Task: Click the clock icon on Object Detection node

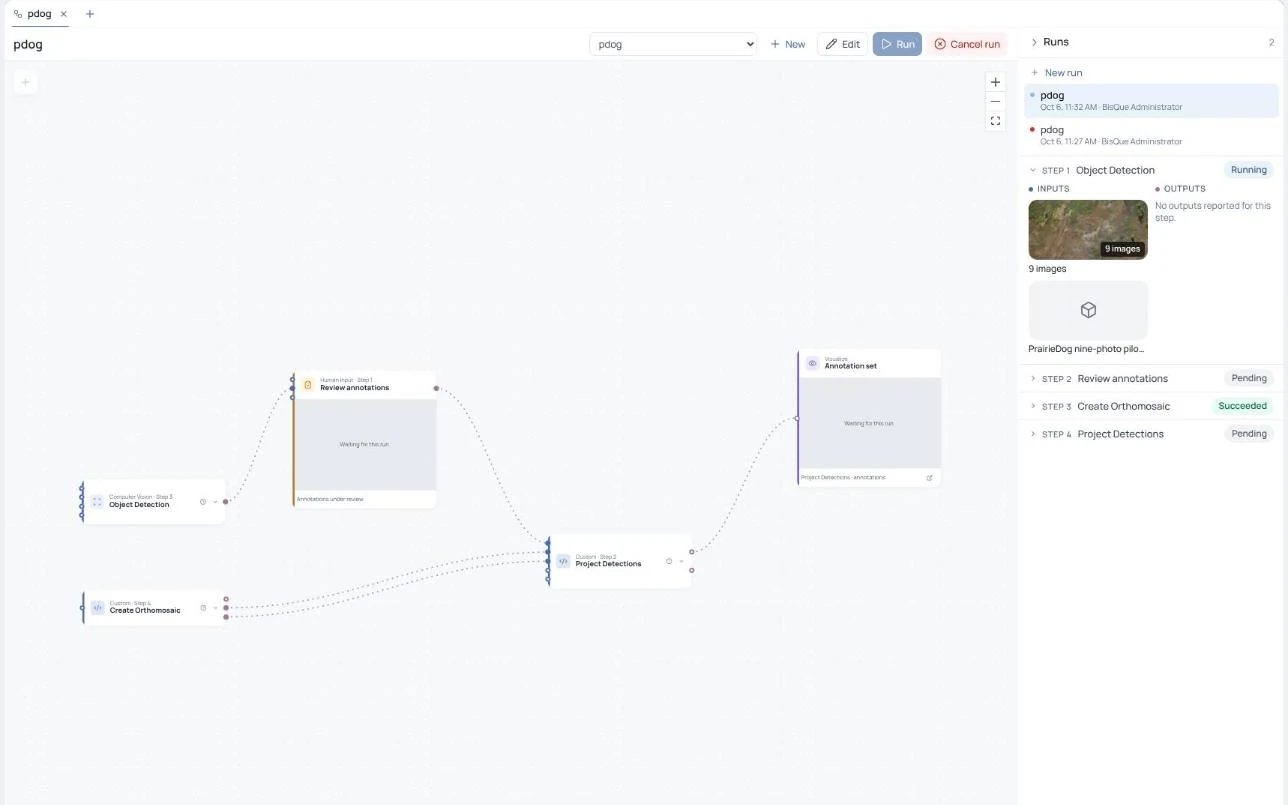Action: coord(203,502)
